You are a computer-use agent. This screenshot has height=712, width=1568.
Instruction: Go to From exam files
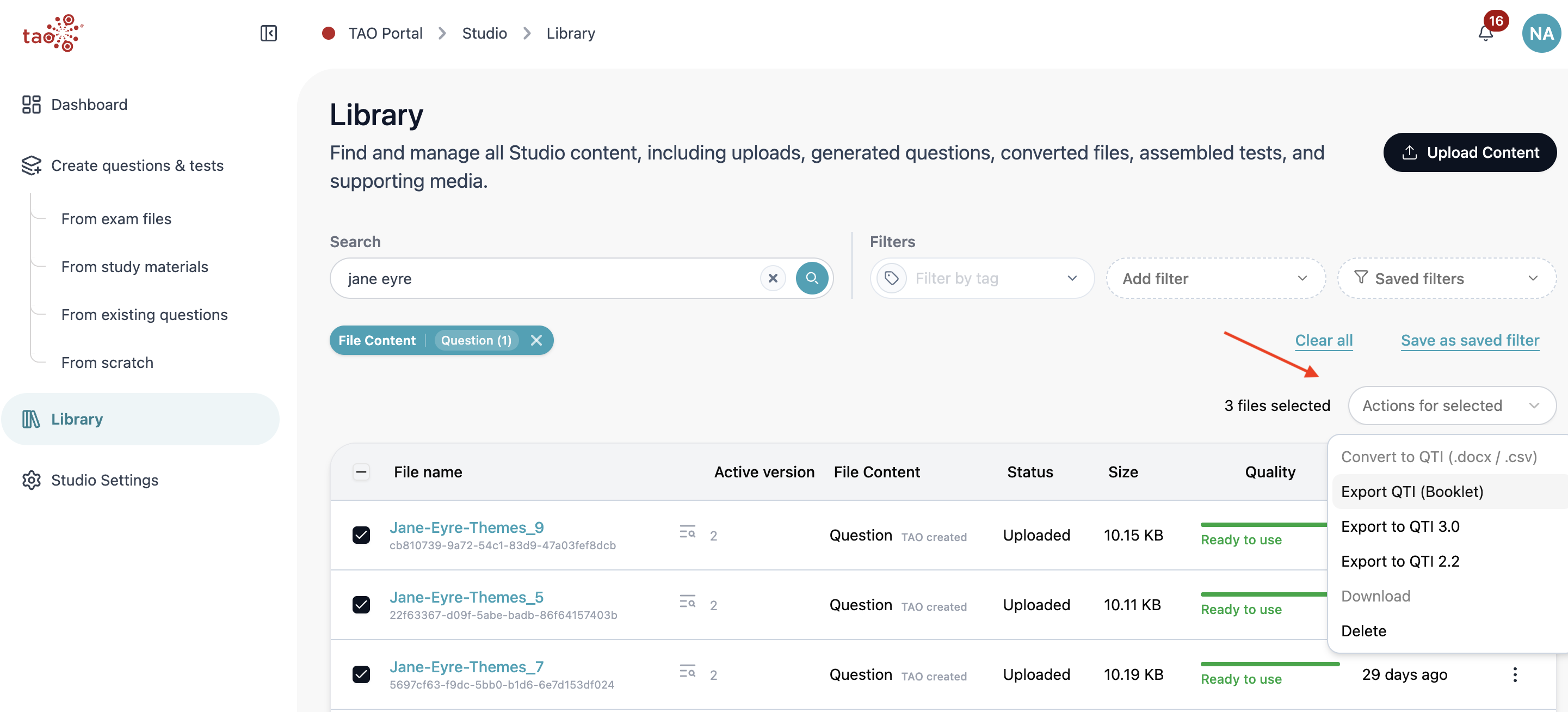(116, 219)
